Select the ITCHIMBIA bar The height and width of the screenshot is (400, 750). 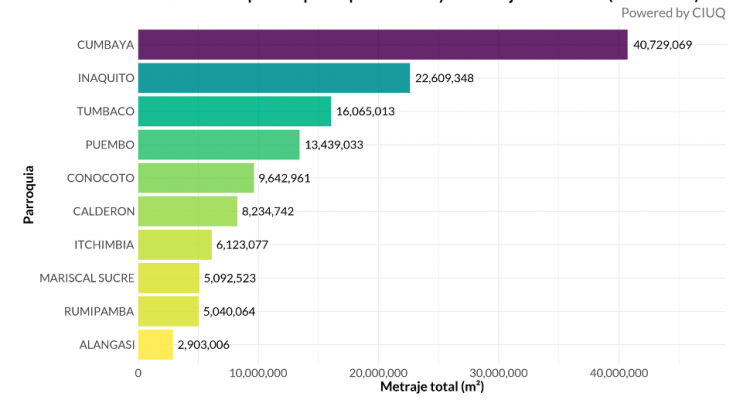[175, 244]
